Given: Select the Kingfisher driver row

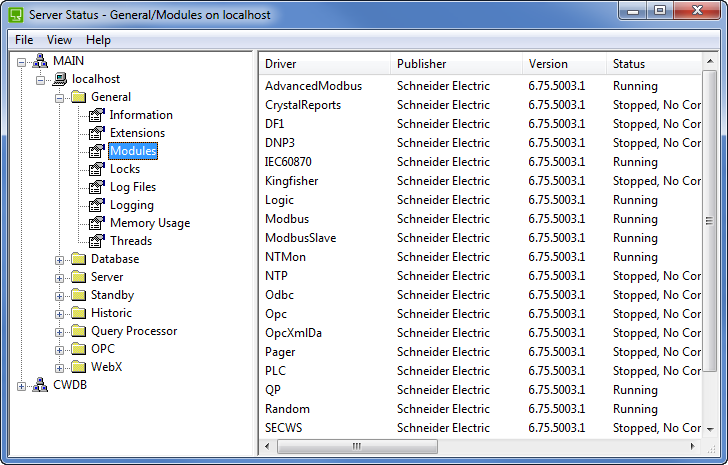Looking at the screenshot, I should point(480,181).
